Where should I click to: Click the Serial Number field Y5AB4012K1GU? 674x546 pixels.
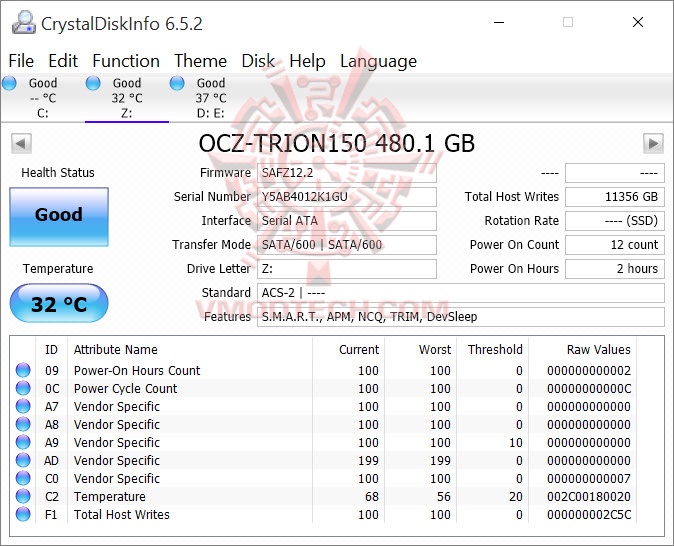pos(347,197)
